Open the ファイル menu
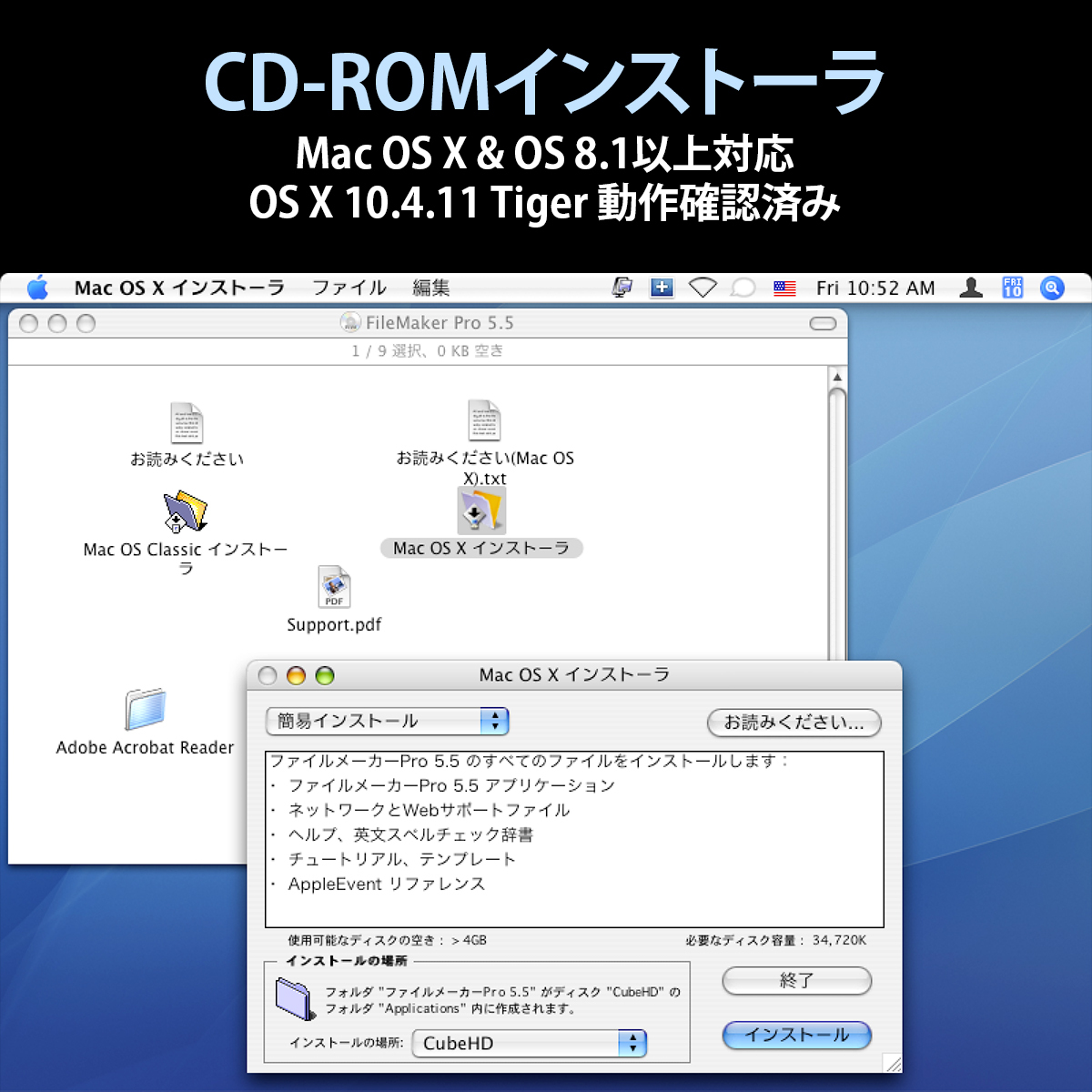 [349, 288]
